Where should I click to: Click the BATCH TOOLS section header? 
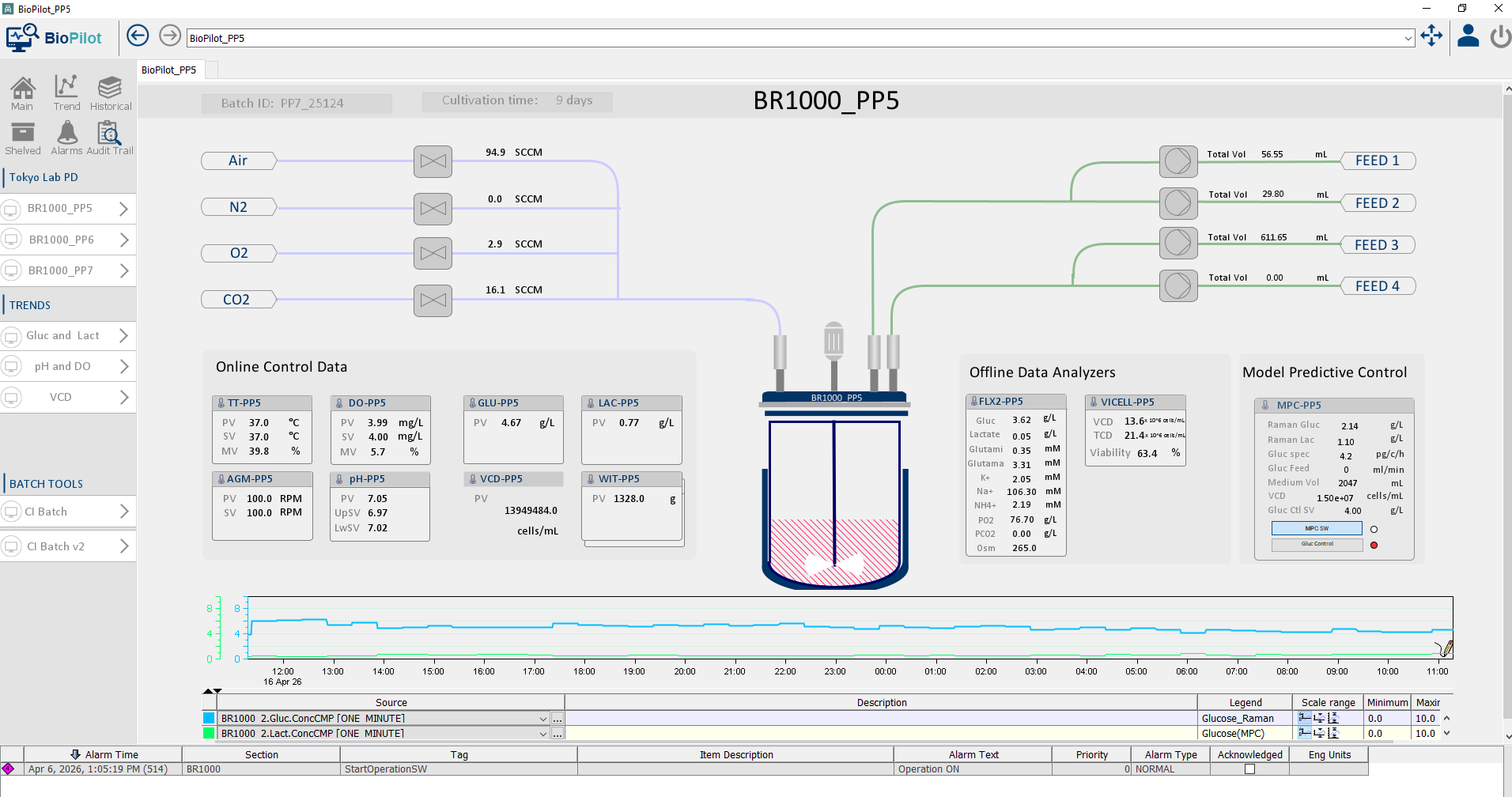[x=46, y=484]
